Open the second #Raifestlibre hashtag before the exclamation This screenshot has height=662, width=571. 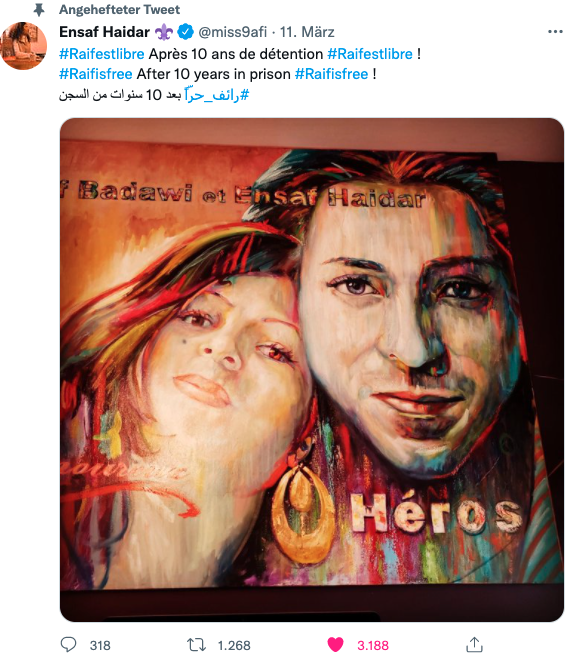(x=370, y=54)
